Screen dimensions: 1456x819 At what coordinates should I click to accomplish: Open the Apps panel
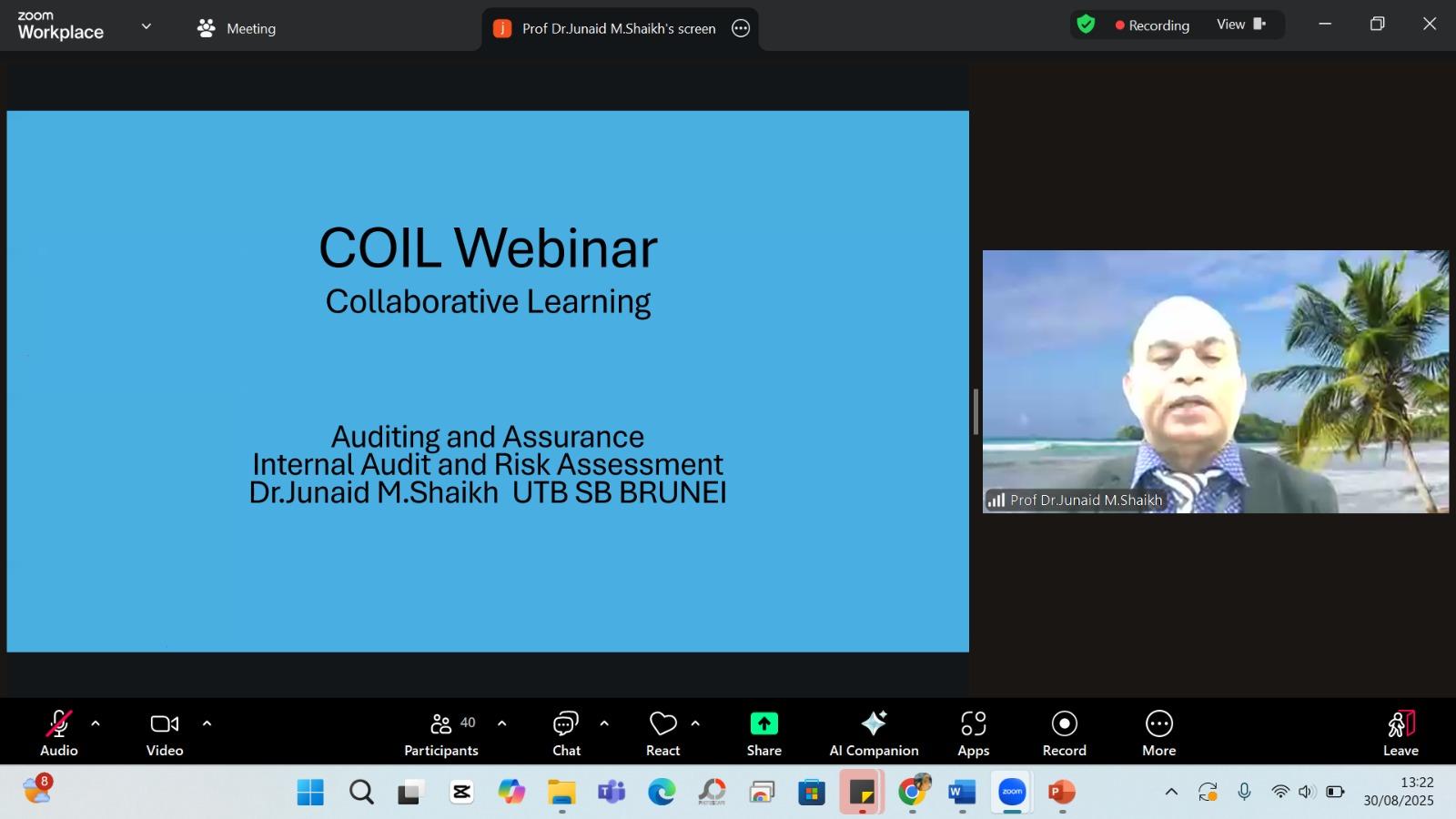[x=973, y=733]
